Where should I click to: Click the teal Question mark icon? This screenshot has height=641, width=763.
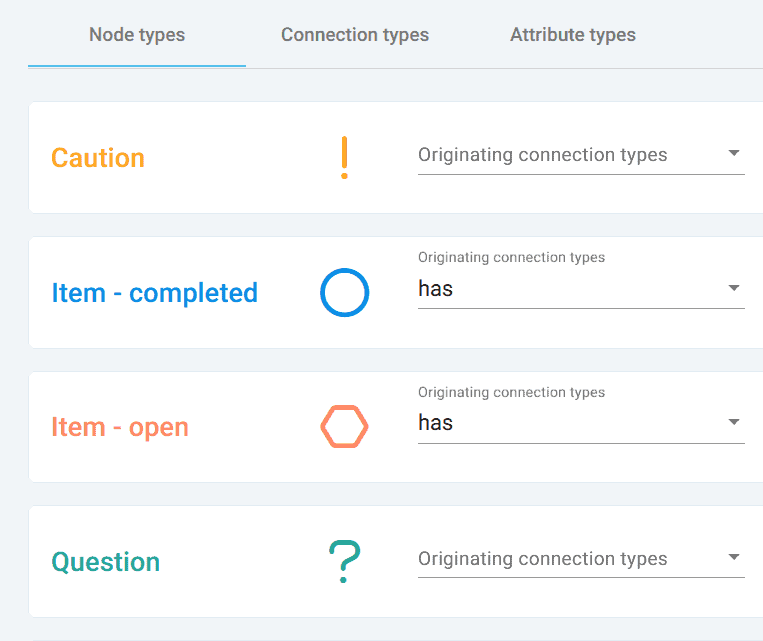tap(345, 561)
